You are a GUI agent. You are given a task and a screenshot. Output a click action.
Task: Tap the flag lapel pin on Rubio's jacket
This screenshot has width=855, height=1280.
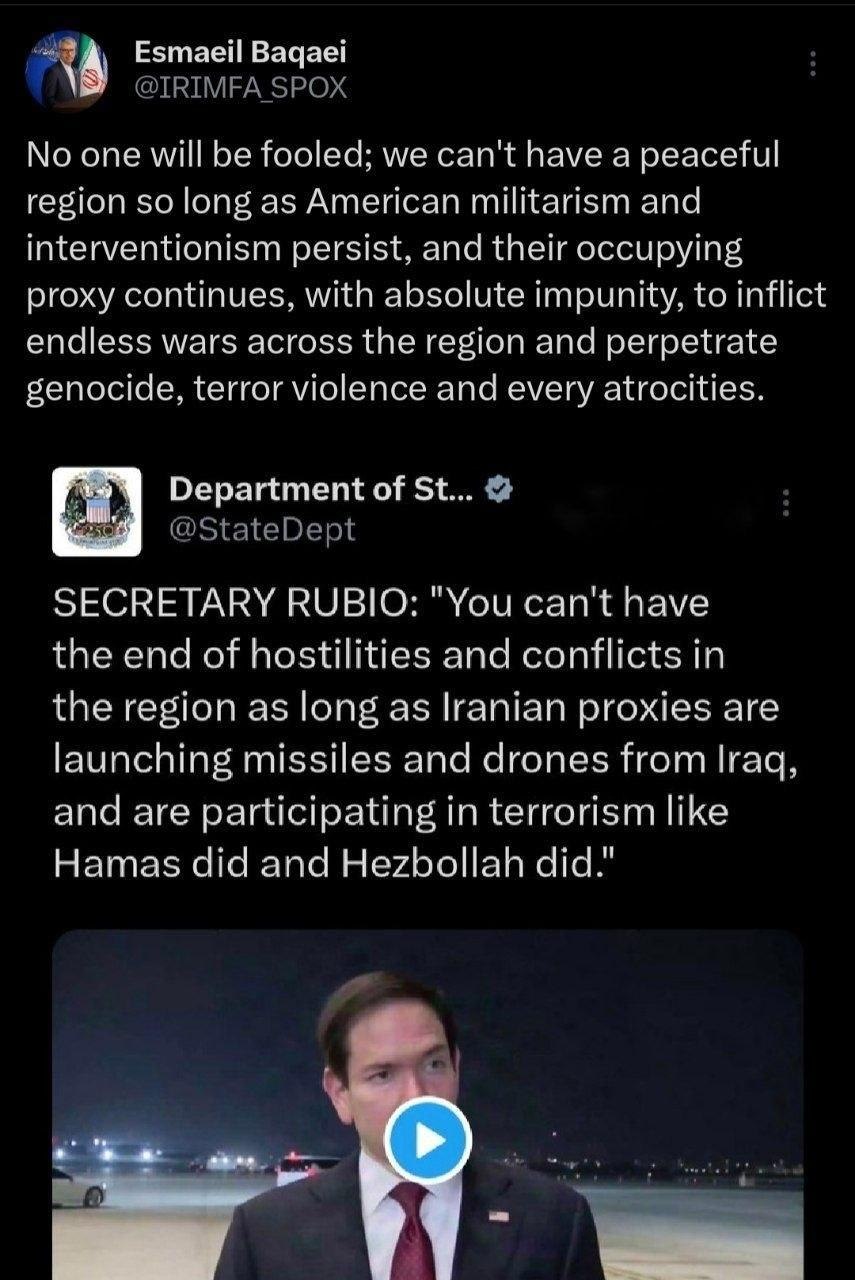tap(497, 1216)
